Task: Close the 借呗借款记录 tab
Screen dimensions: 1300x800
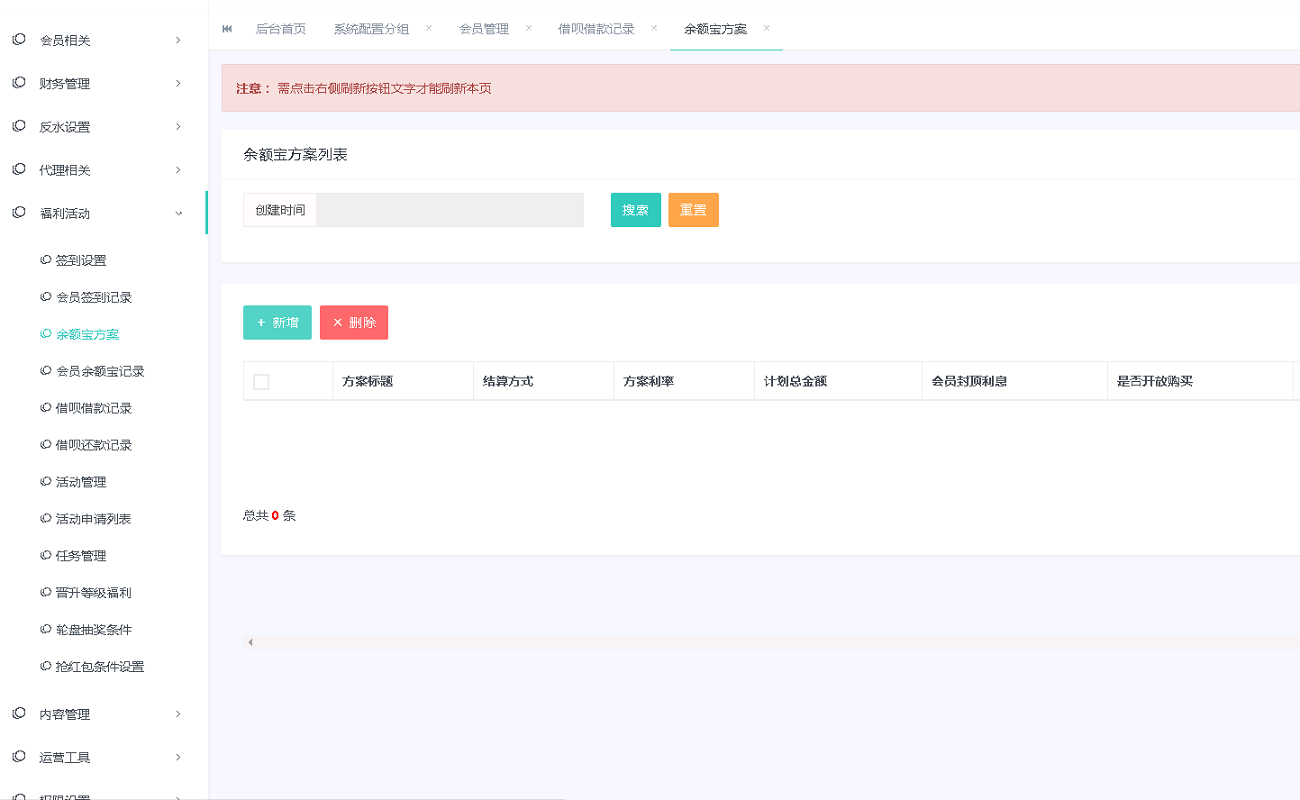Action: [x=654, y=28]
